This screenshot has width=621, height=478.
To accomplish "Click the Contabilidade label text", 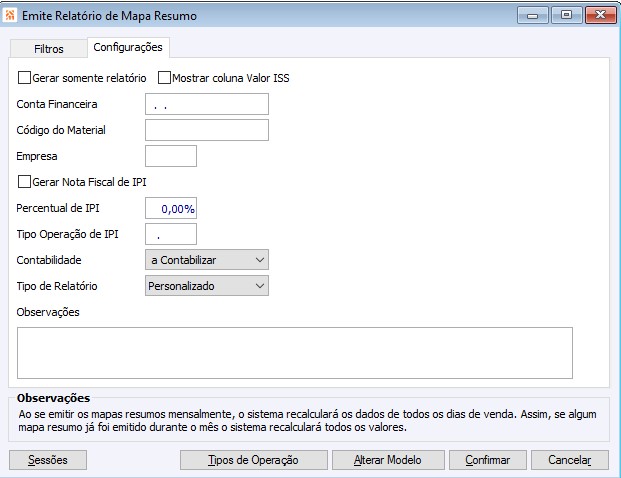I will (x=49, y=260).
